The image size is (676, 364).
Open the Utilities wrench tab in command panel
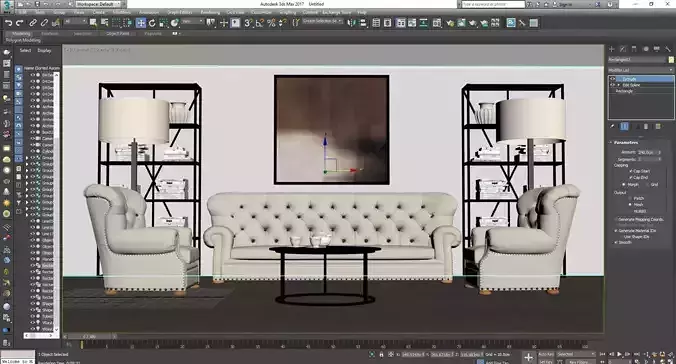tap(668, 49)
